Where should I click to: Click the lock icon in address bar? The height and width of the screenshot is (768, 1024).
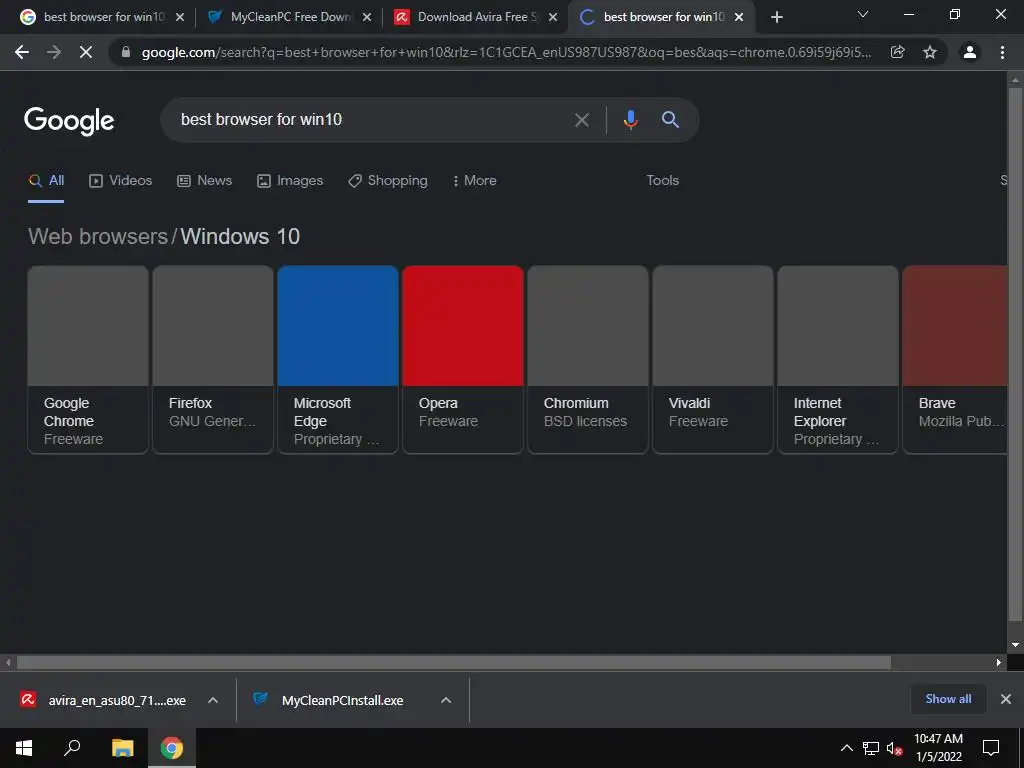click(x=126, y=52)
